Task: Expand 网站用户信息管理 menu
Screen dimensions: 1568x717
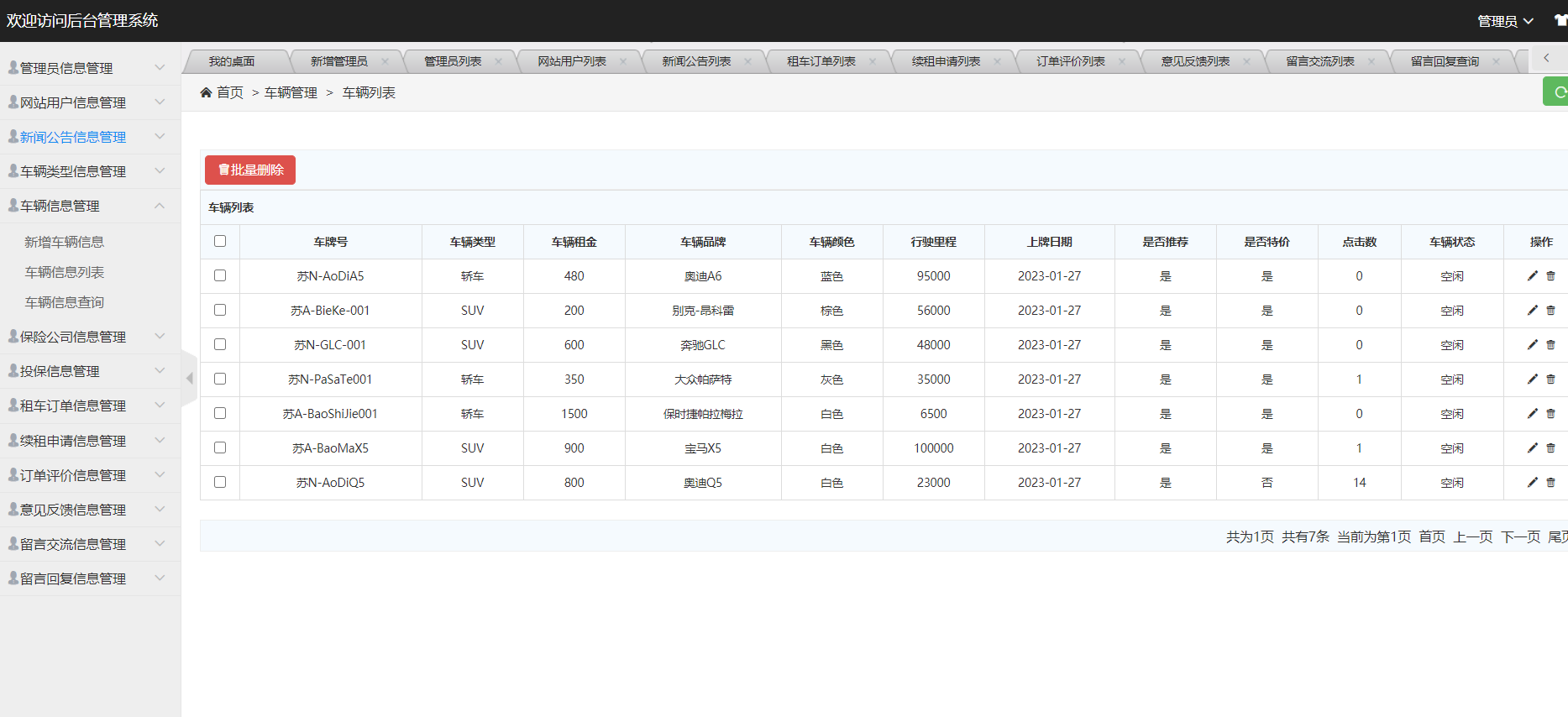Action: click(90, 102)
